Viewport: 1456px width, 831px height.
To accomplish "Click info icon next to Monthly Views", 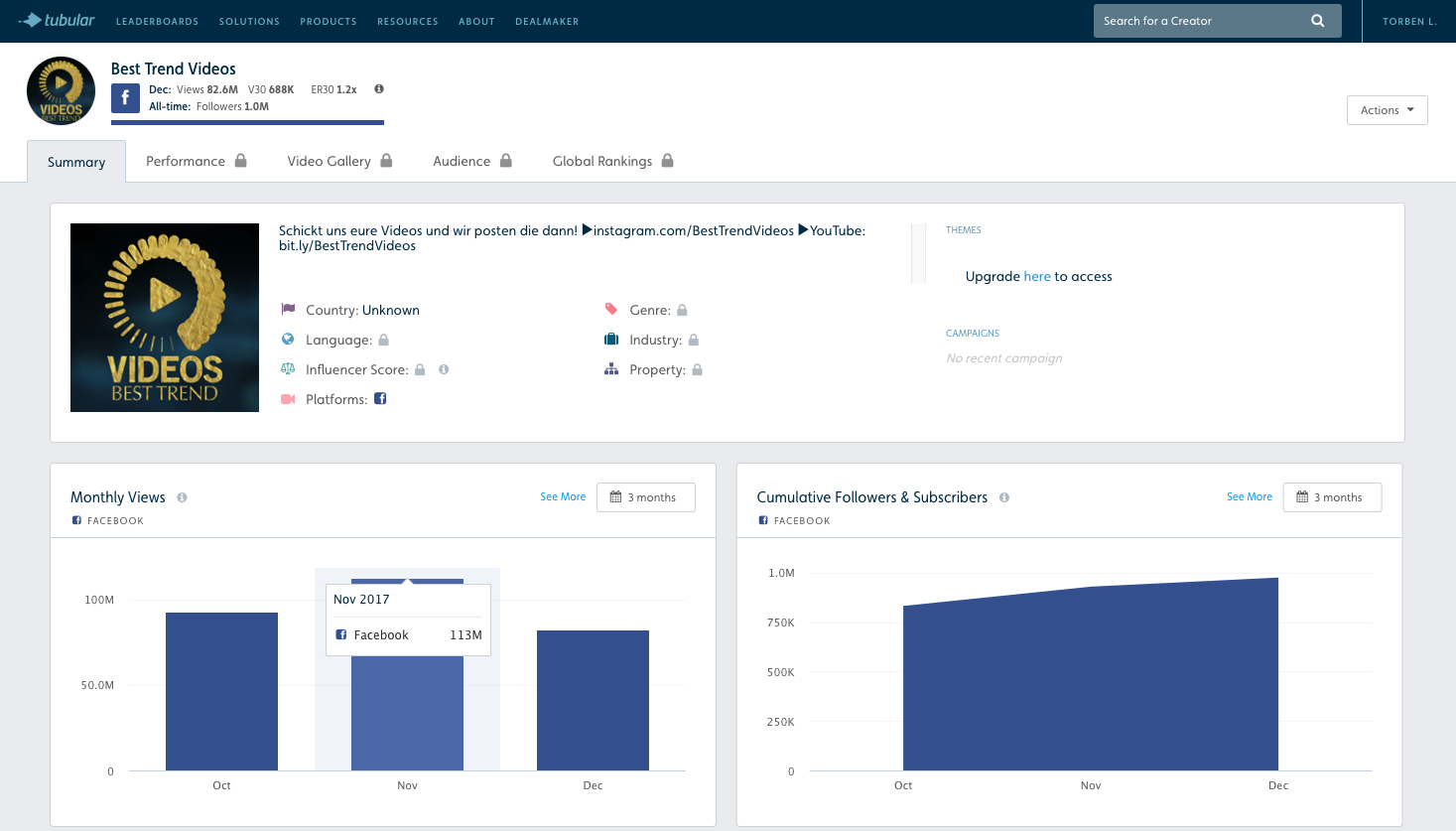I will pyautogui.click(x=182, y=497).
